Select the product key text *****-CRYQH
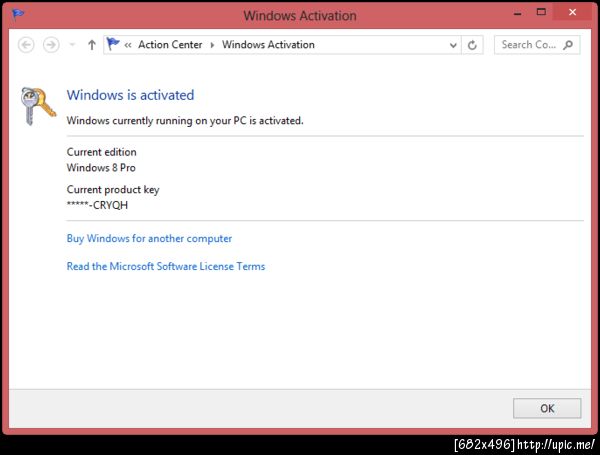This screenshot has height=455, width=600. (x=97, y=205)
